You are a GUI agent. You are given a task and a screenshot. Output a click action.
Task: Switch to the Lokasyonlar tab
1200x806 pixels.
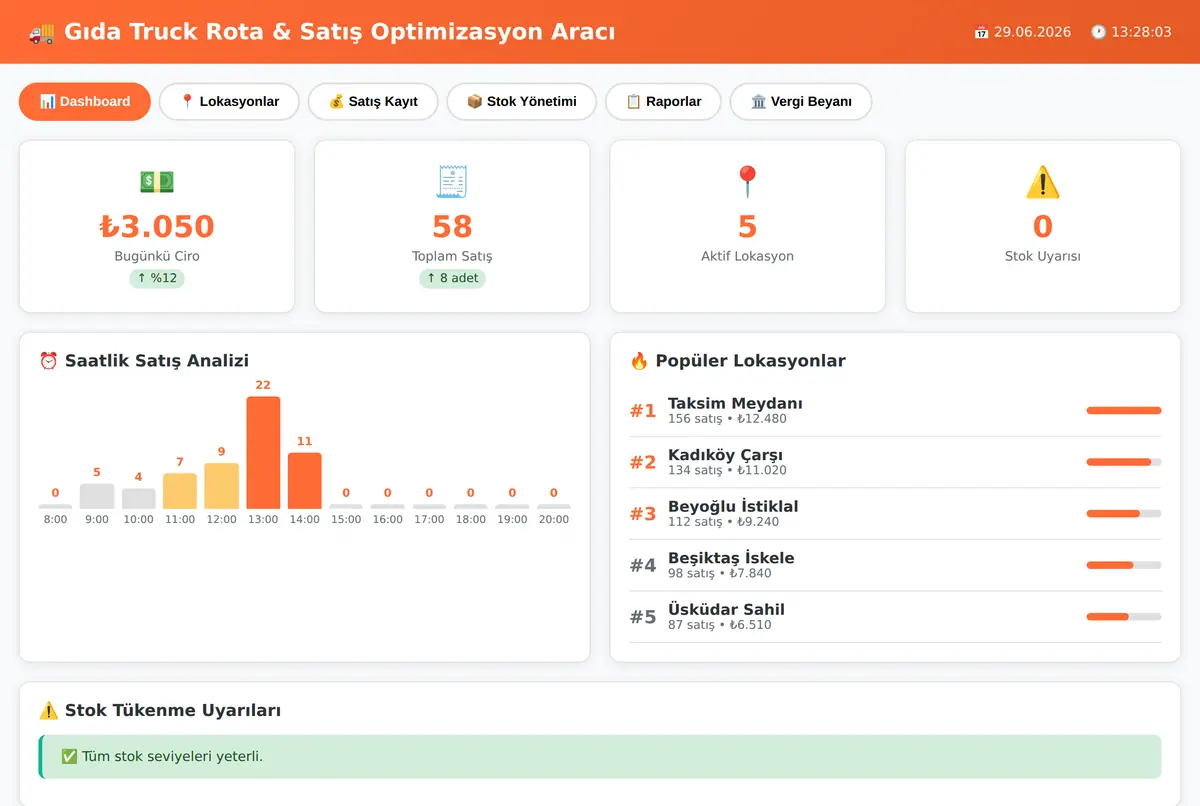[229, 101]
